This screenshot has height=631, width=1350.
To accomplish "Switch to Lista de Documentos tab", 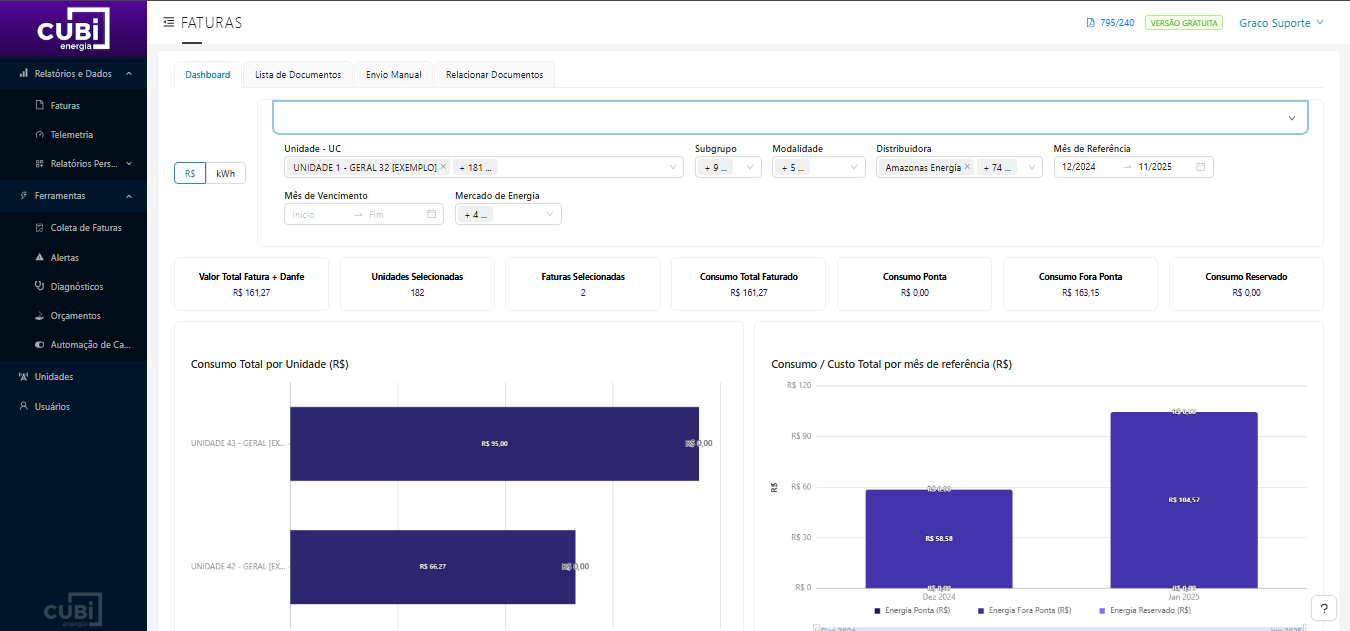I will pyautogui.click(x=297, y=75).
